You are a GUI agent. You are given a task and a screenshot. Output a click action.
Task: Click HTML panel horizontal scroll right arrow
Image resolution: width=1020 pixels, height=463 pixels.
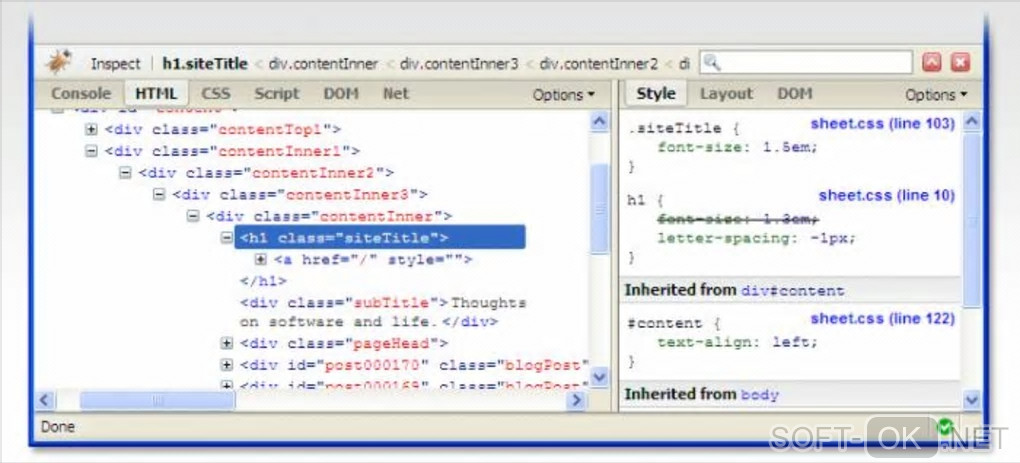576,400
